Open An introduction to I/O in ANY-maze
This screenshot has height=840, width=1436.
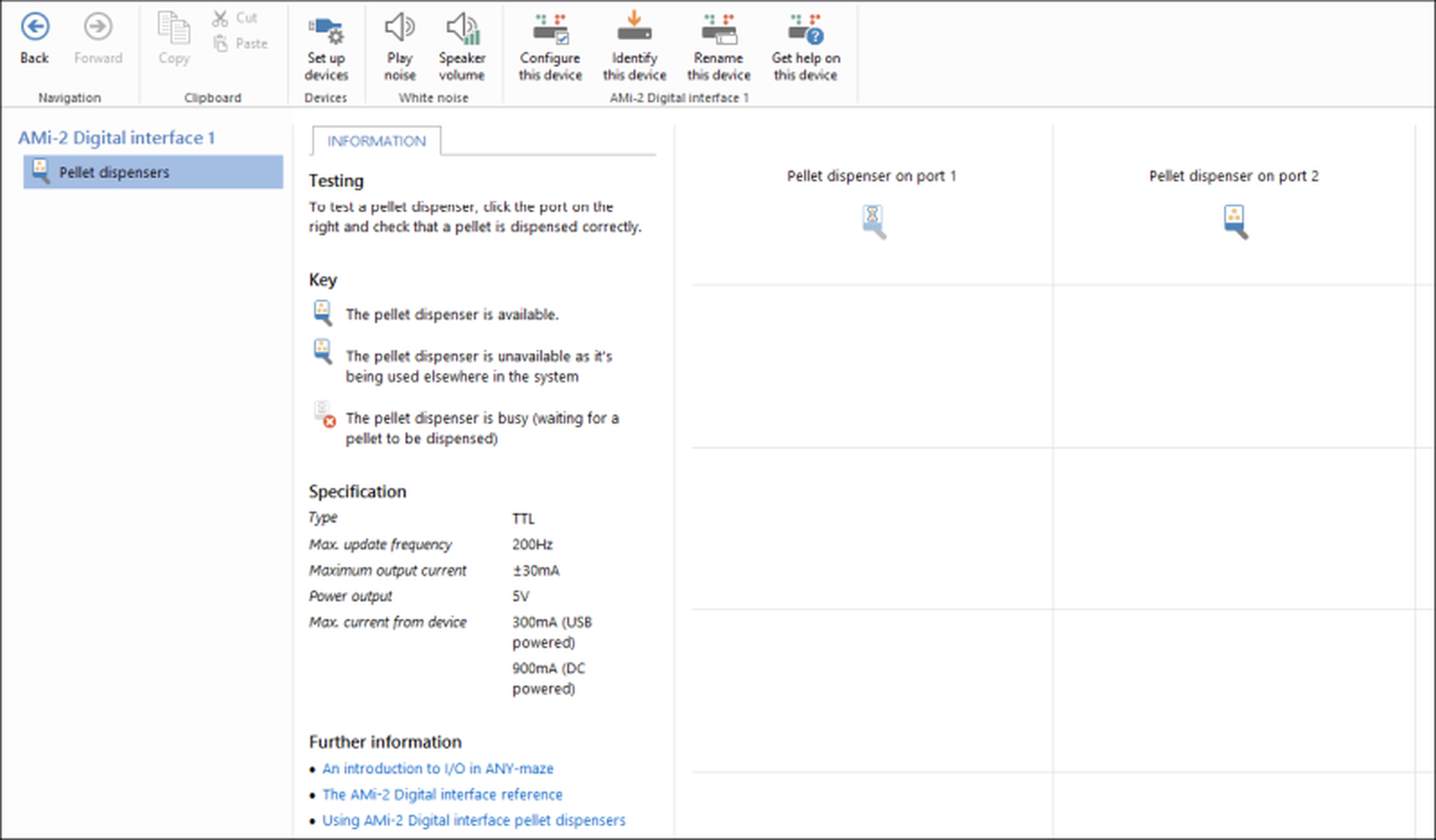click(x=438, y=769)
